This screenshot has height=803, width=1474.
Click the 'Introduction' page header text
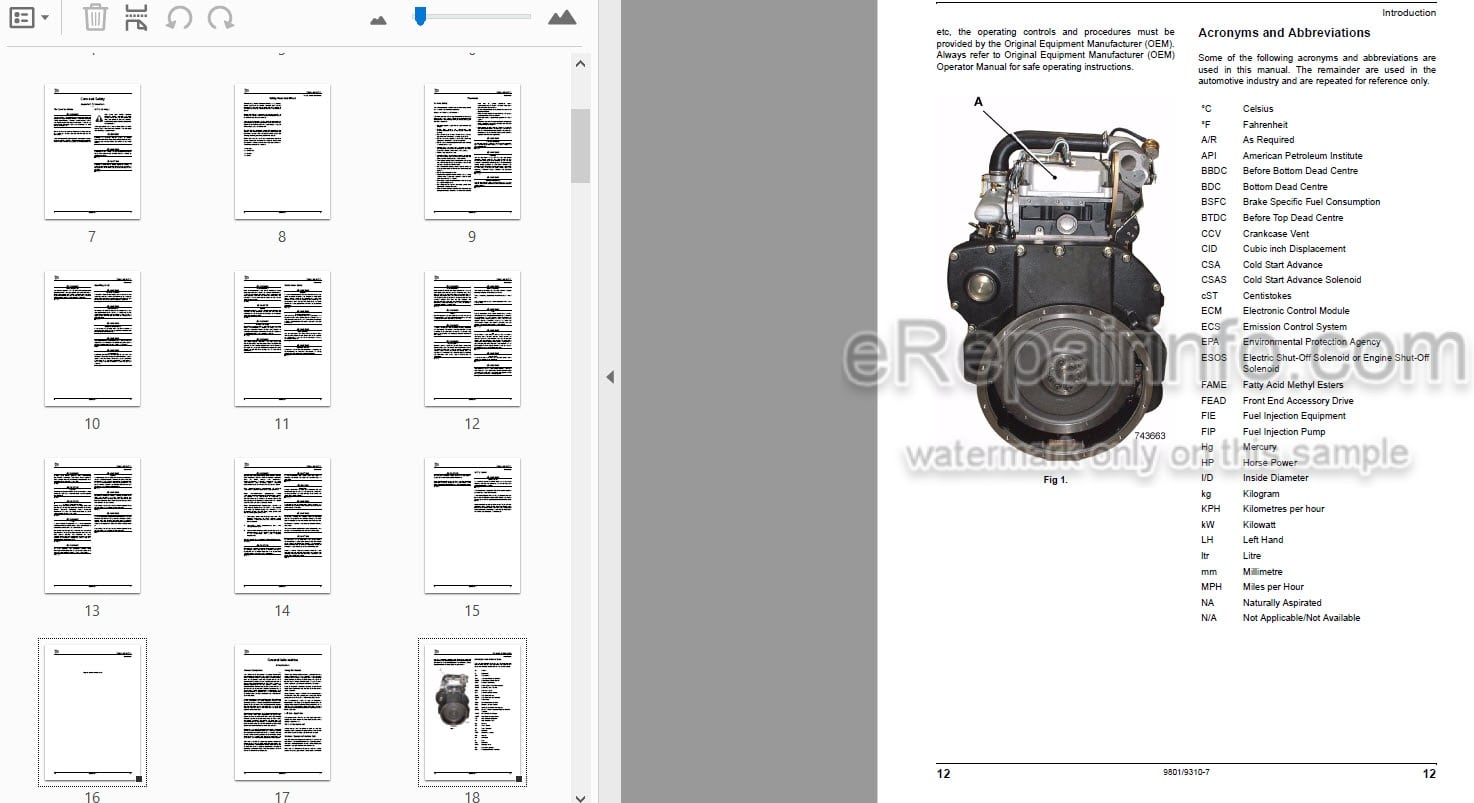pos(1409,12)
